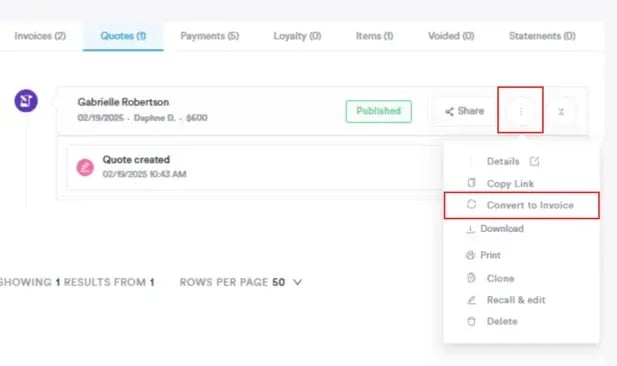Open the Payments (5) tab
617x366 pixels.
[210, 36]
